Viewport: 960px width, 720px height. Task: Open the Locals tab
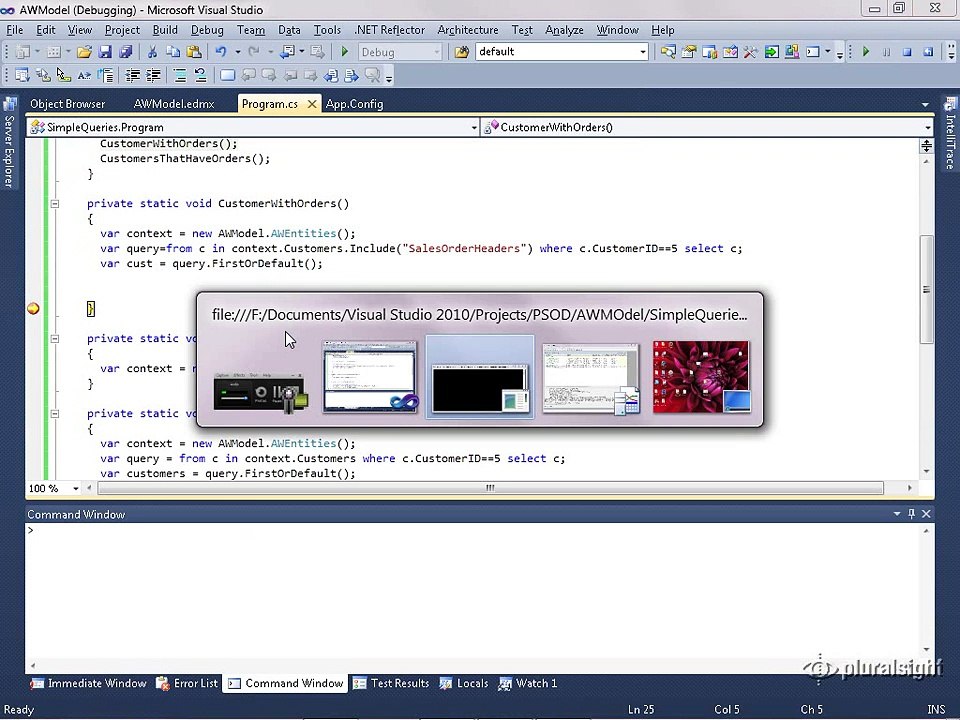(464, 683)
